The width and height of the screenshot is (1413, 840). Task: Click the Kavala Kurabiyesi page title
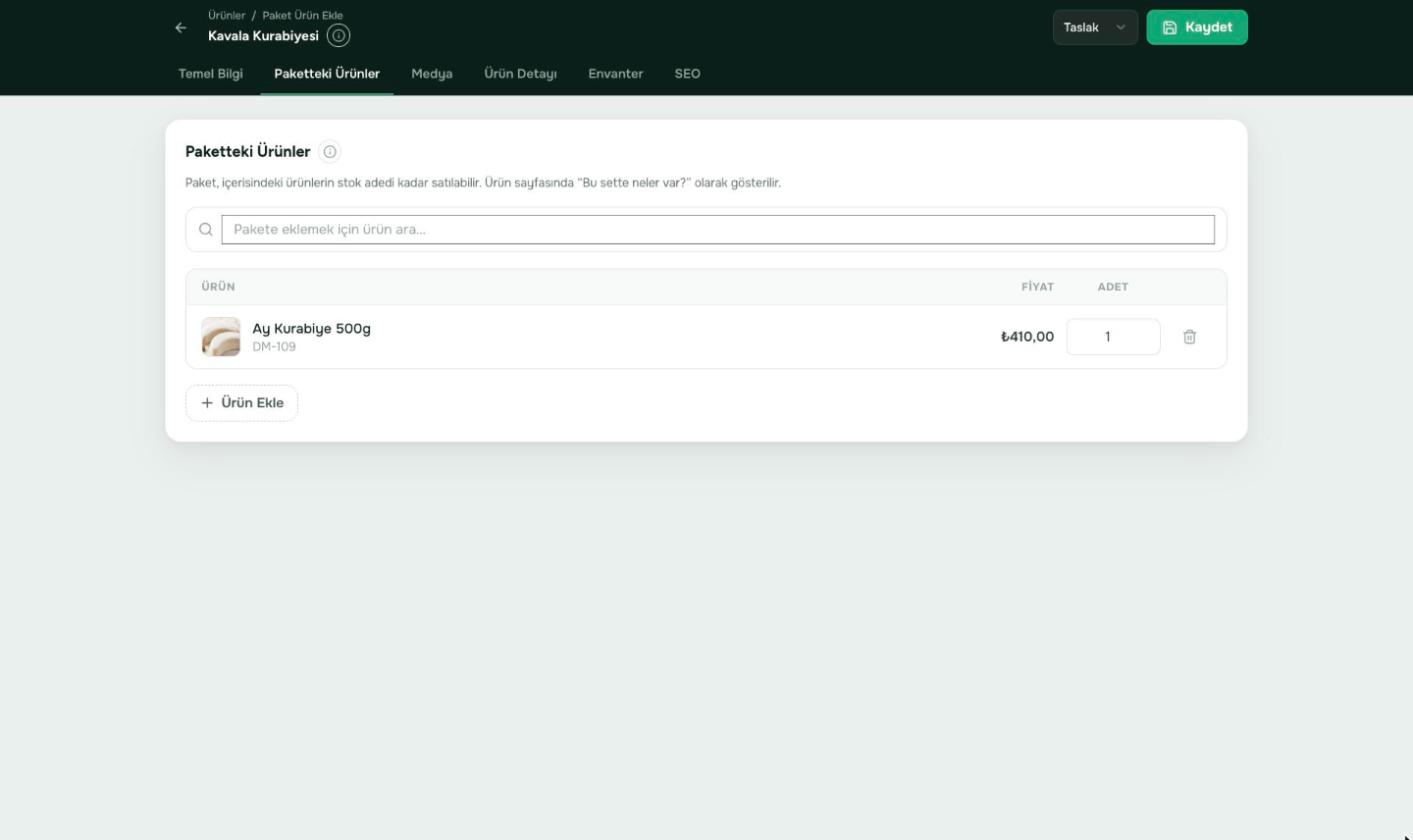point(263,36)
